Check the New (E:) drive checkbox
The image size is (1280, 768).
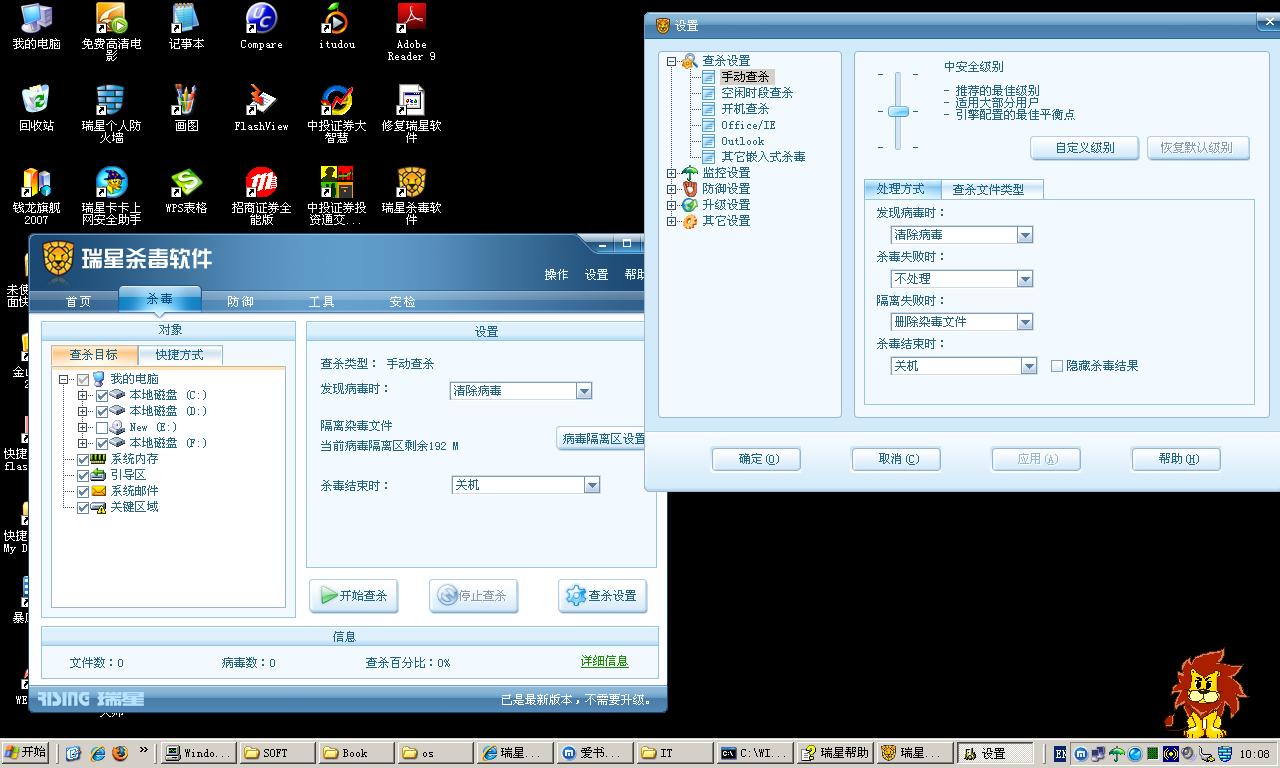pyautogui.click(x=101, y=427)
